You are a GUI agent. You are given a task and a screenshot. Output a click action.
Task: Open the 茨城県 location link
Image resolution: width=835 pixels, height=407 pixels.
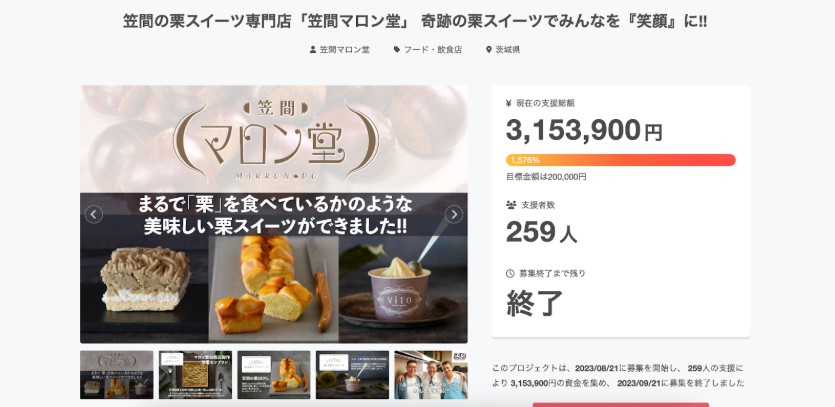(x=508, y=50)
